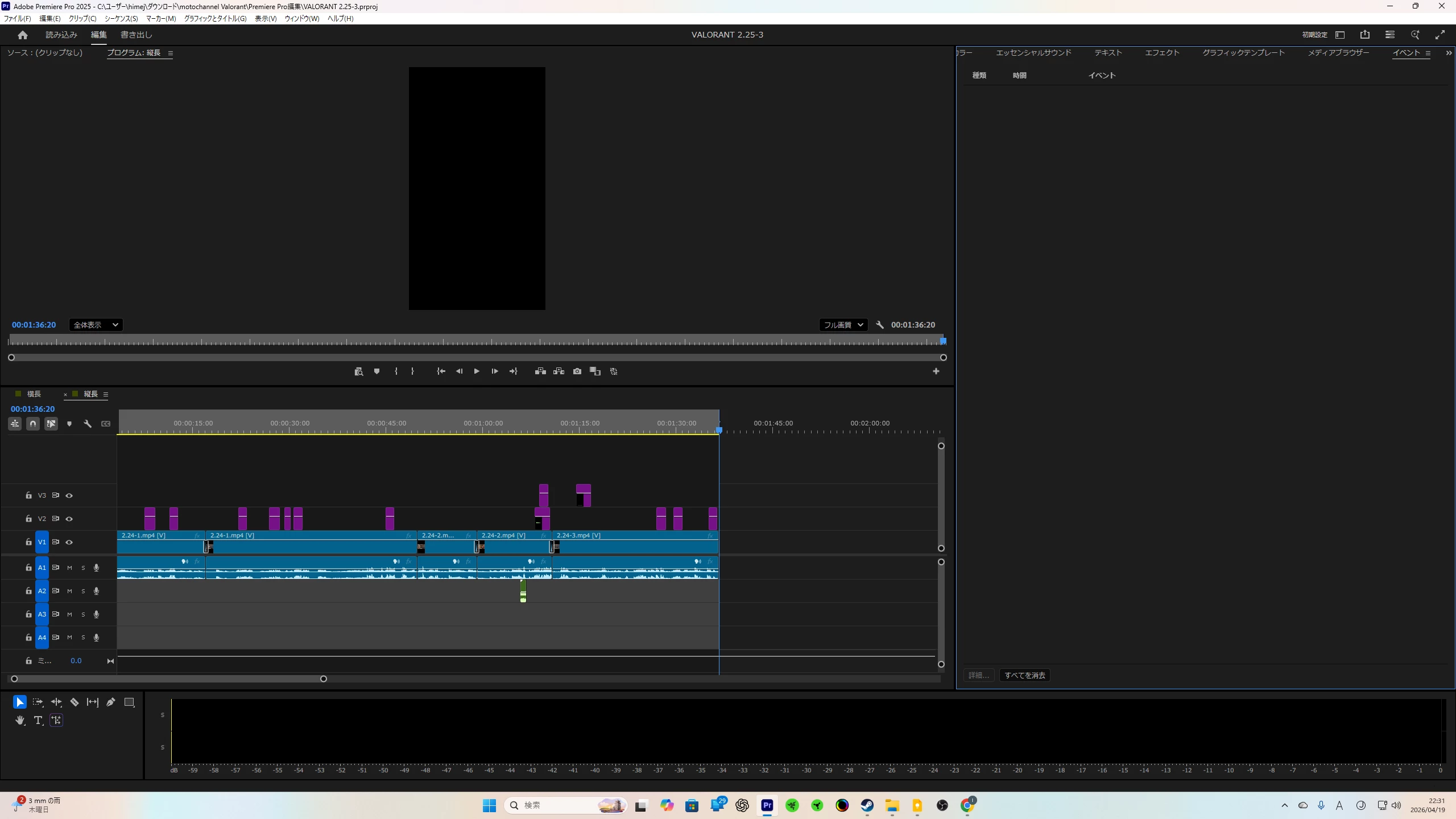Image resolution: width=1456 pixels, height=819 pixels.
Task: Mute the A1 audio track
Action: click(69, 568)
